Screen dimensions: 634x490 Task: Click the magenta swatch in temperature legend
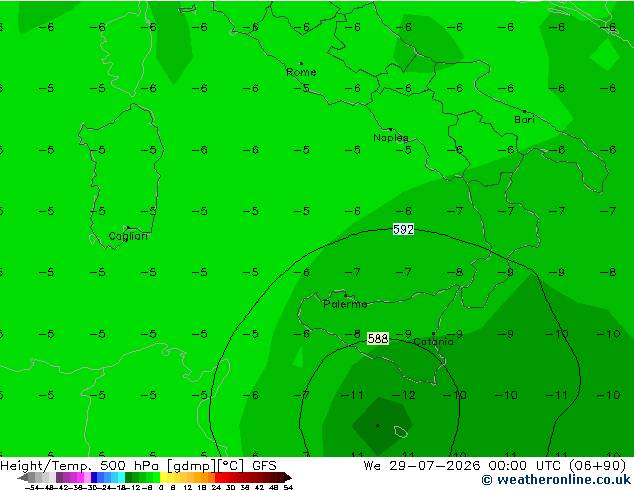[80, 477]
